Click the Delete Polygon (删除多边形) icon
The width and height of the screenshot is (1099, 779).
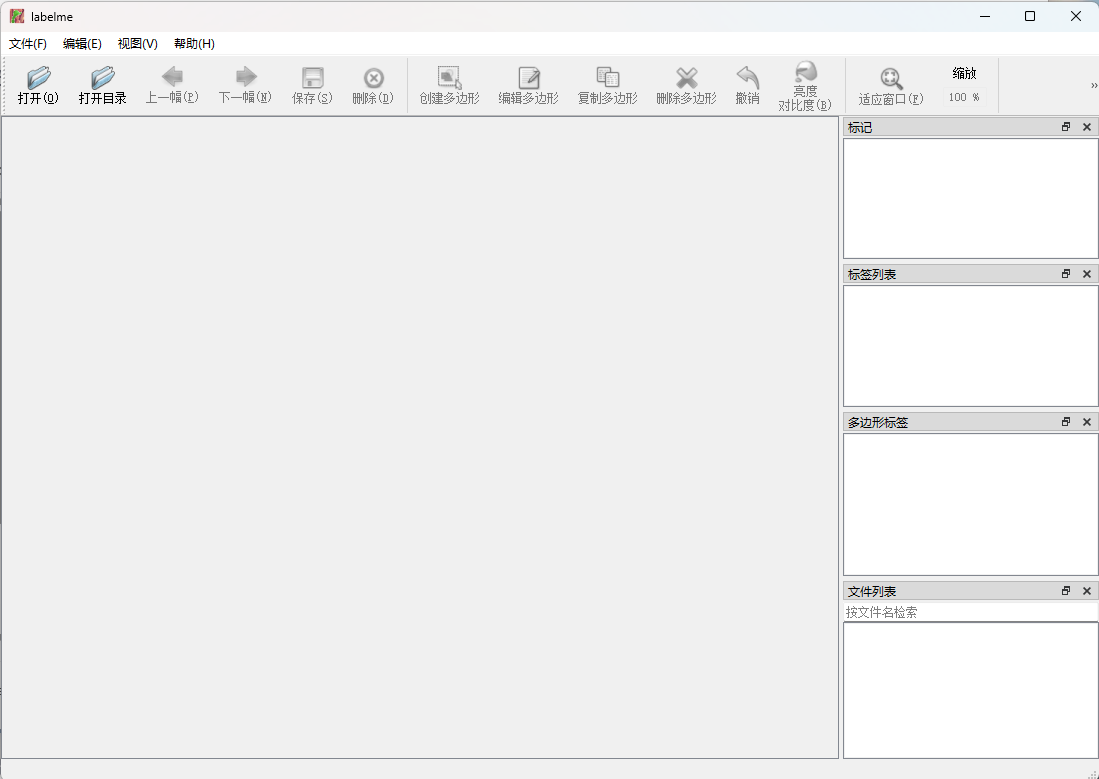click(686, 78)
